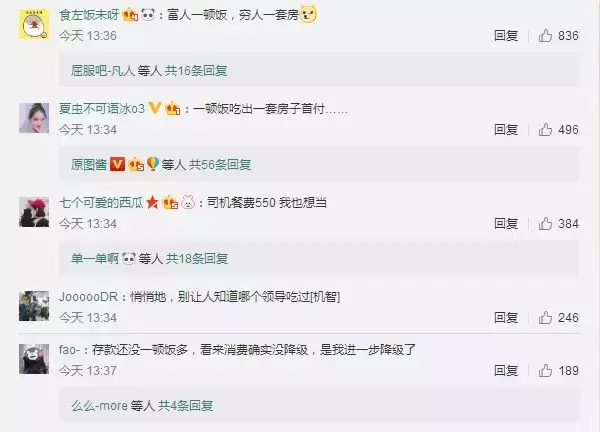Reply to JoooooDR's comment
The height and width of the screenshot is (432, 600).
[x=506, y=318]
